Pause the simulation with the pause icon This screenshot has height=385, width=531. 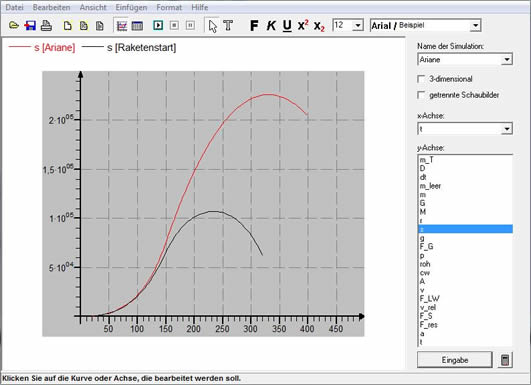[190, 25]
